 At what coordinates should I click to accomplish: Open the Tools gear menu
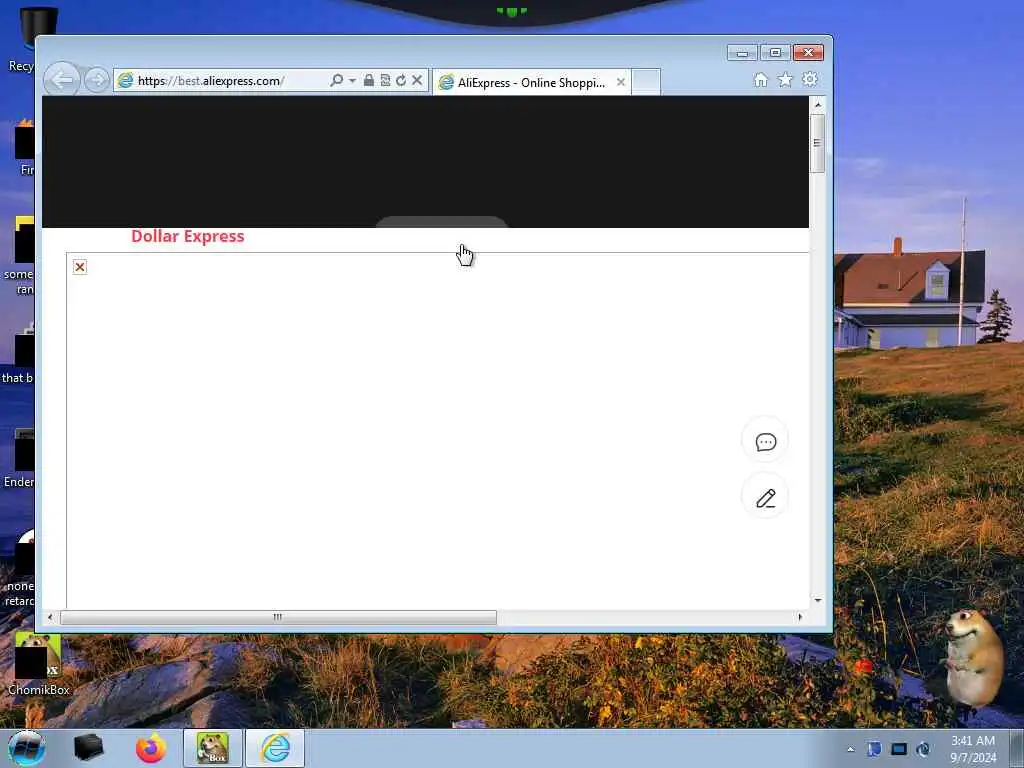tap(810, 80)
